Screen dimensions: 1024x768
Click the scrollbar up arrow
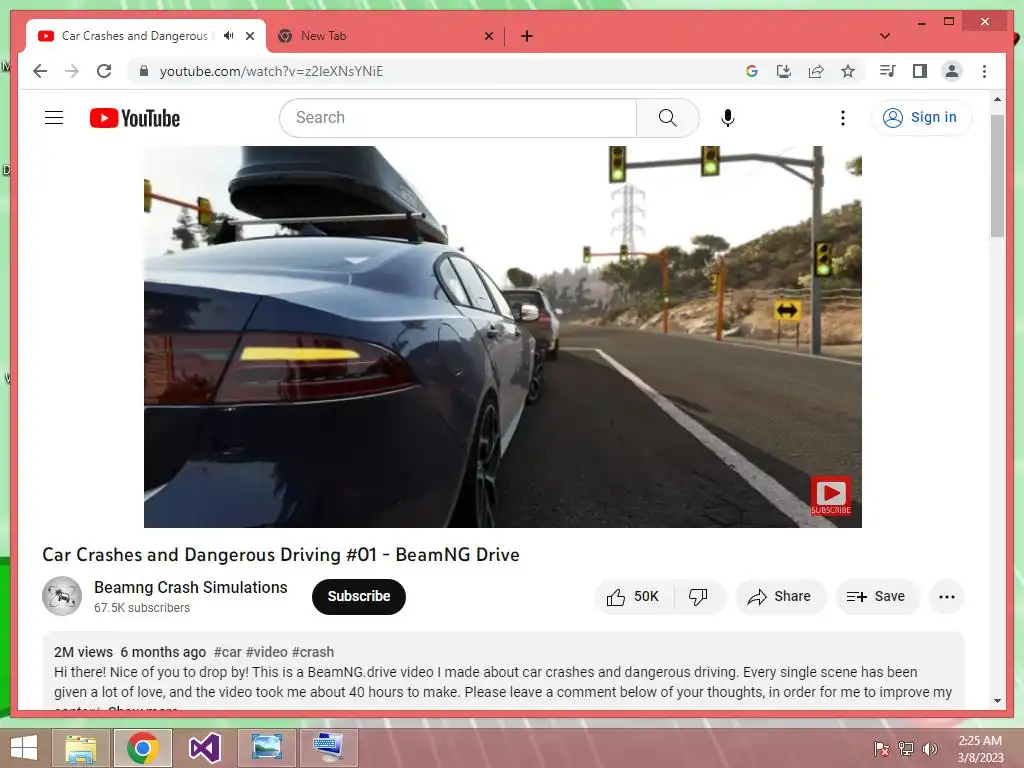(997, 99)
